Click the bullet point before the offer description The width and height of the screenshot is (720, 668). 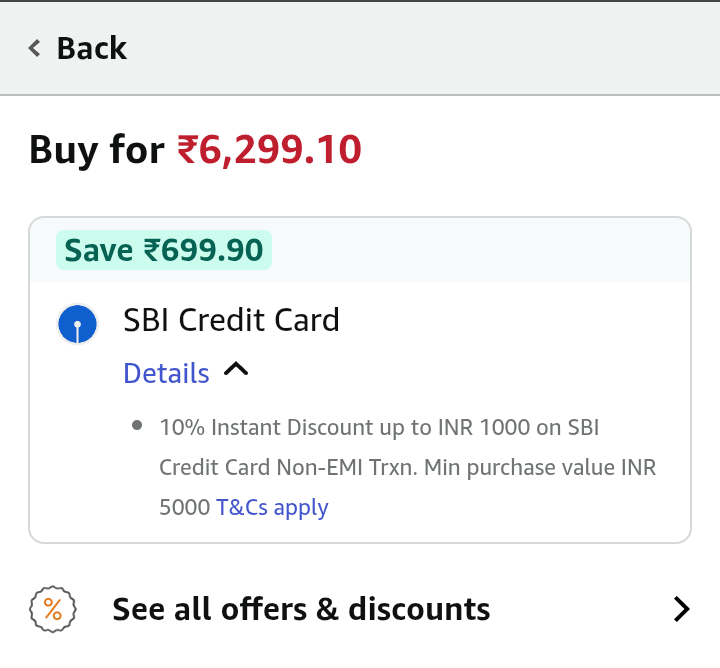click(x=137, y=426)
